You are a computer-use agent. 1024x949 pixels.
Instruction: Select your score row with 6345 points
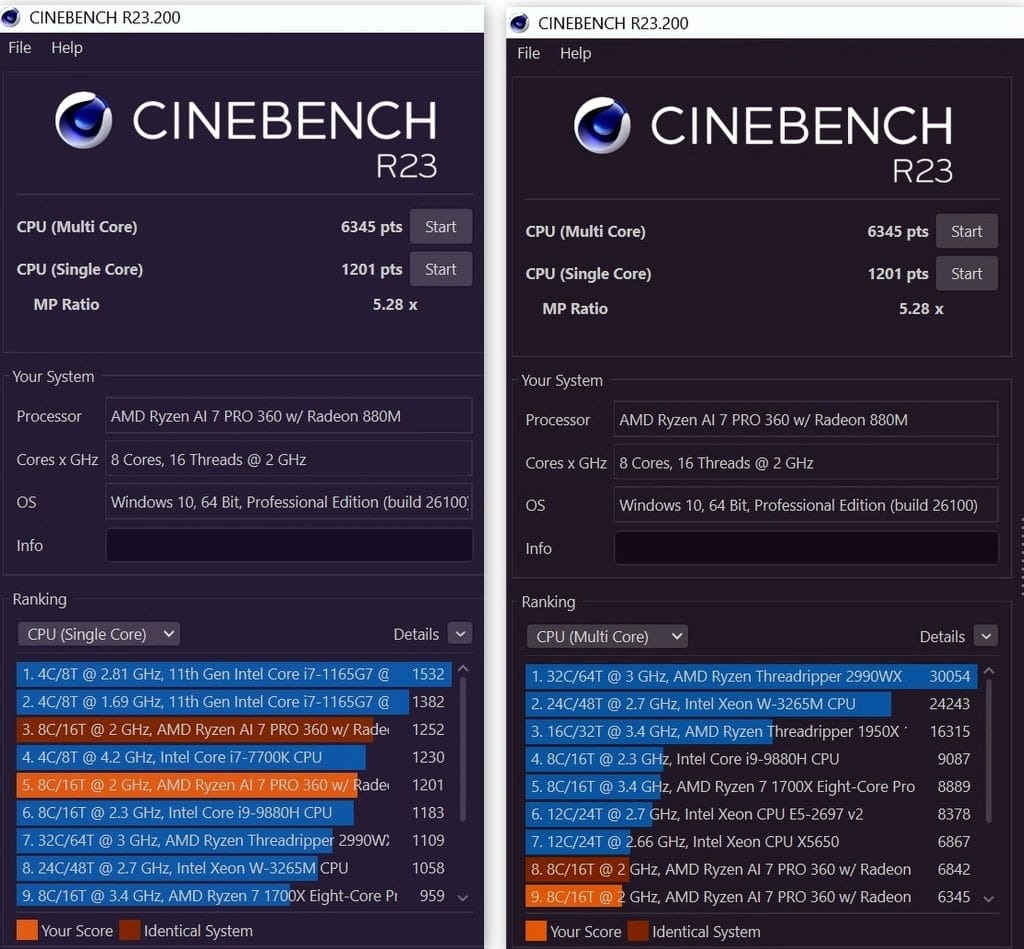pyautogui.click(x=751, y=897)
